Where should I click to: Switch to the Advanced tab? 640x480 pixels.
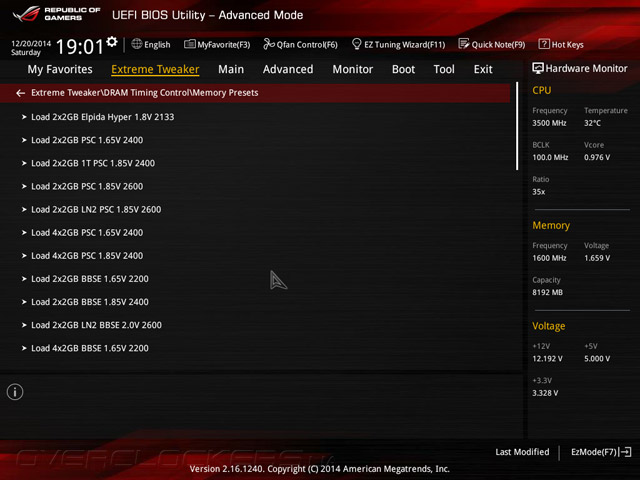coord(288,69)
